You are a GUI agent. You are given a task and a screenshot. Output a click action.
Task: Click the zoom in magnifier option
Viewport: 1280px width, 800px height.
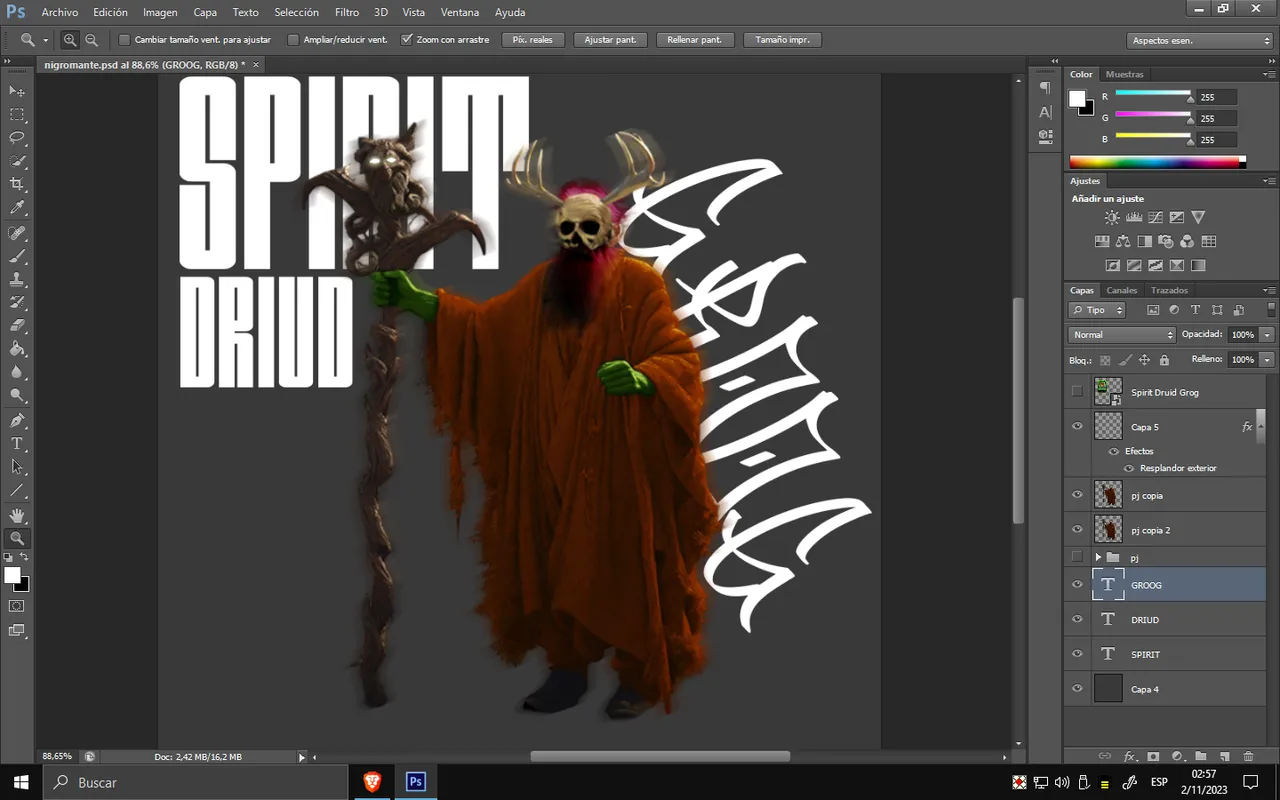point(70,40)
